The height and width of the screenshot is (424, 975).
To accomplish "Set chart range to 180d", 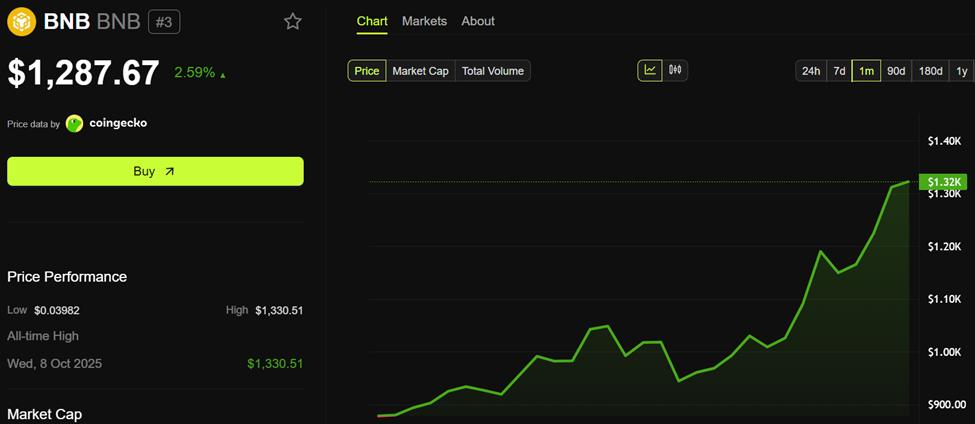I will pos(930,71).
